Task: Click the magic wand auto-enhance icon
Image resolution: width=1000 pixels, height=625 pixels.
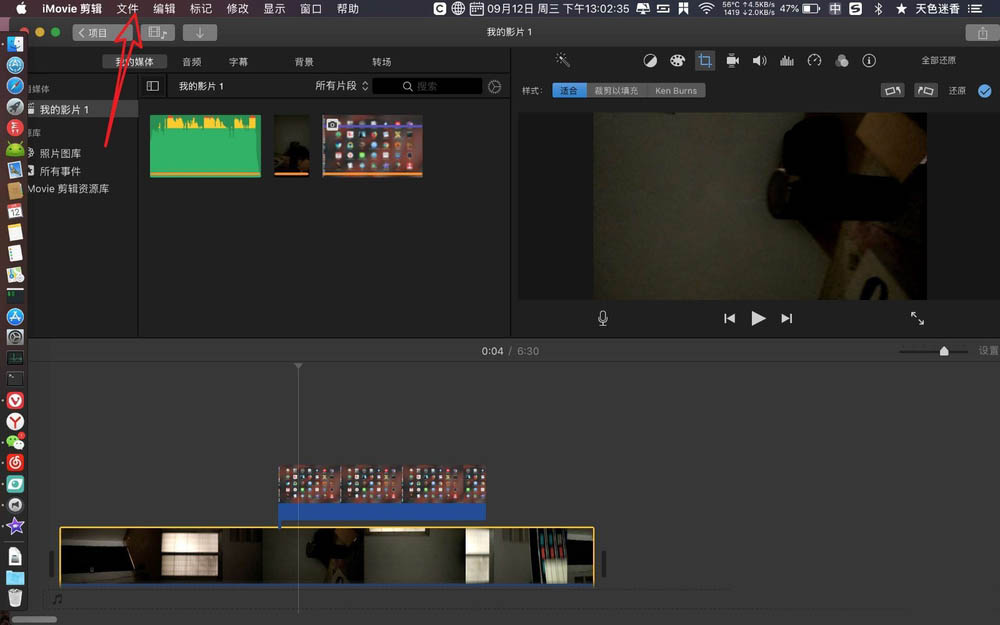Action: [x=562, y=60]
